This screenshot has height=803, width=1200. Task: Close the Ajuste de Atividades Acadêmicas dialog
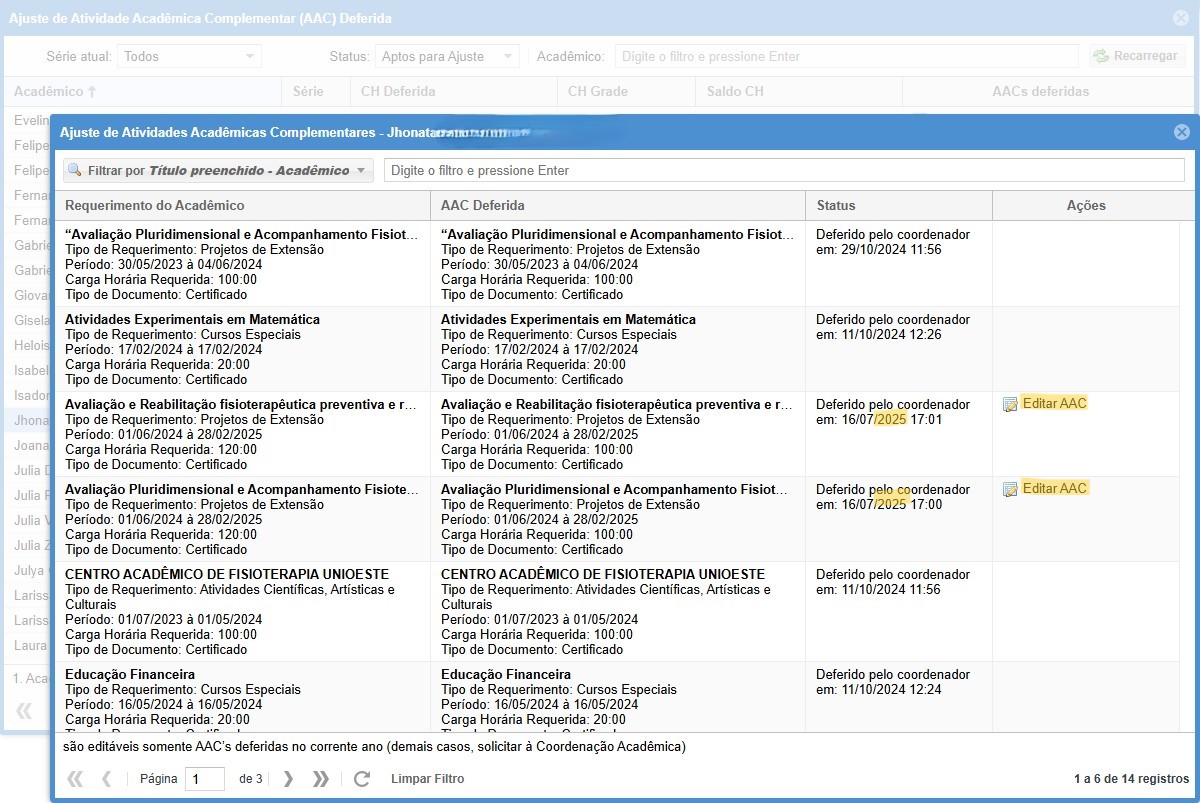1181,132
